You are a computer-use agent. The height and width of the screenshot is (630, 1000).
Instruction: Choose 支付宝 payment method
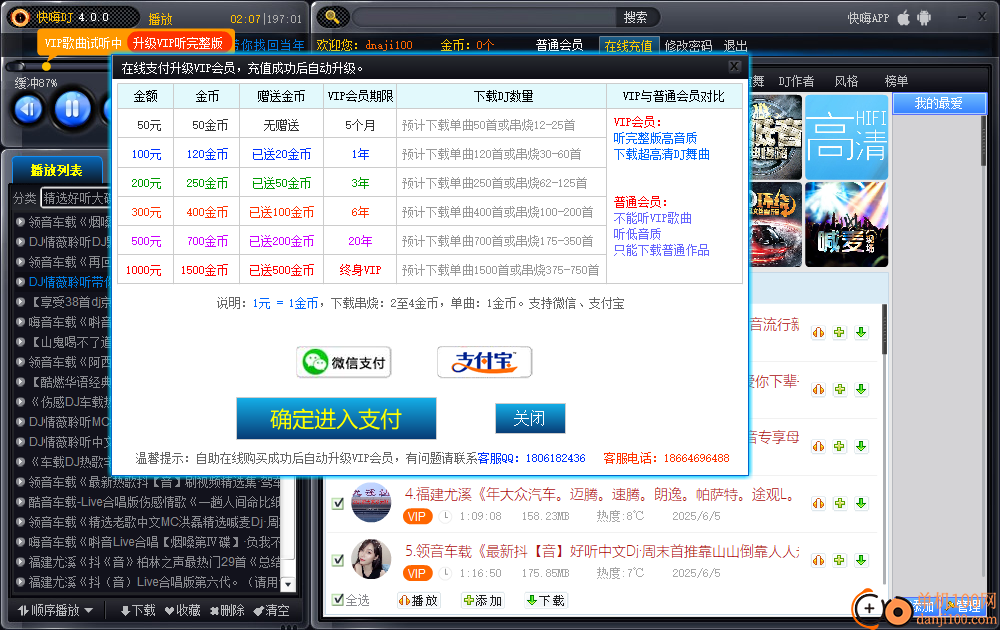[485, 362]
